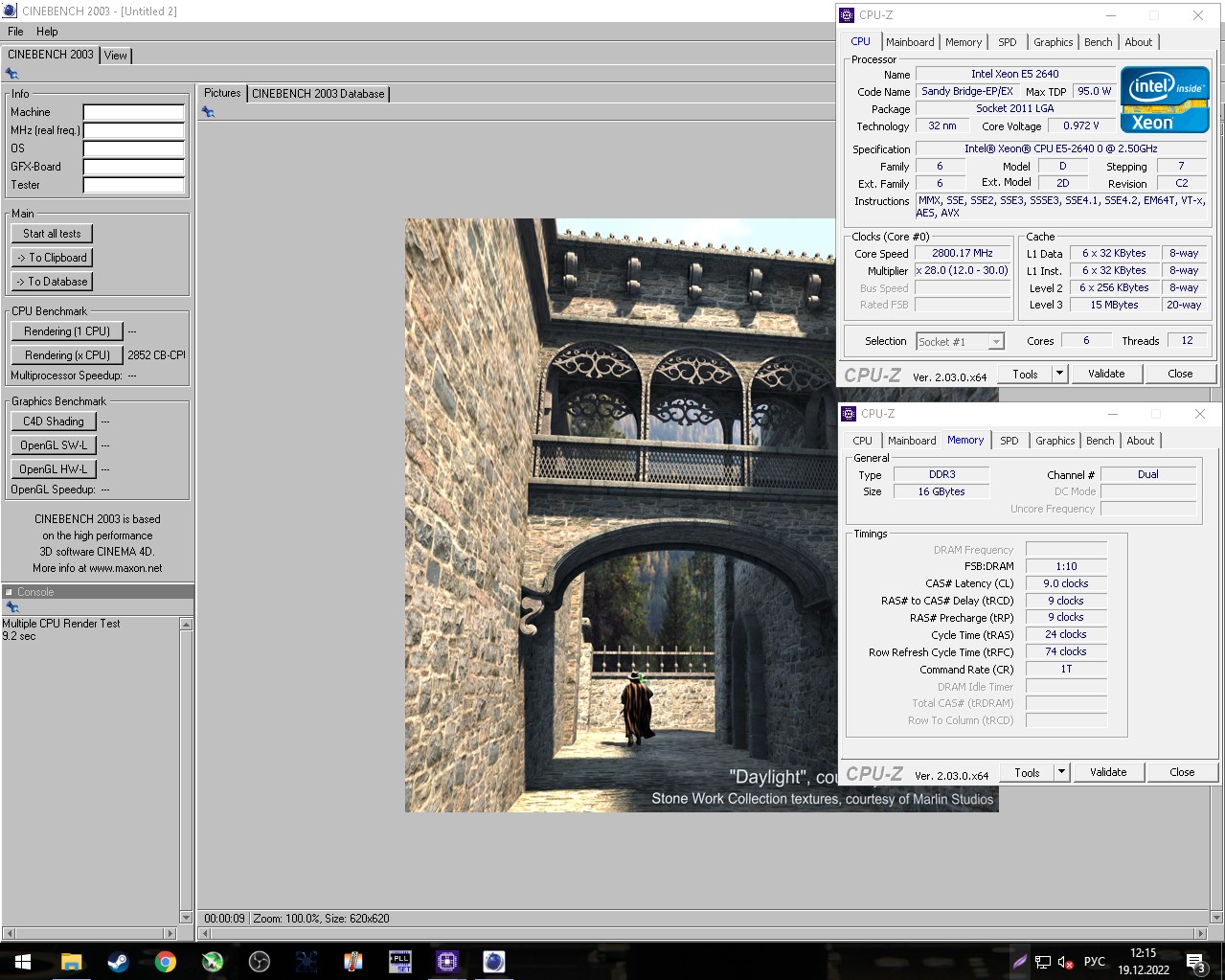This screenshot has height=980, width=1225.
Task: Open the notification center icon
Action: [x=1195, y=962]
